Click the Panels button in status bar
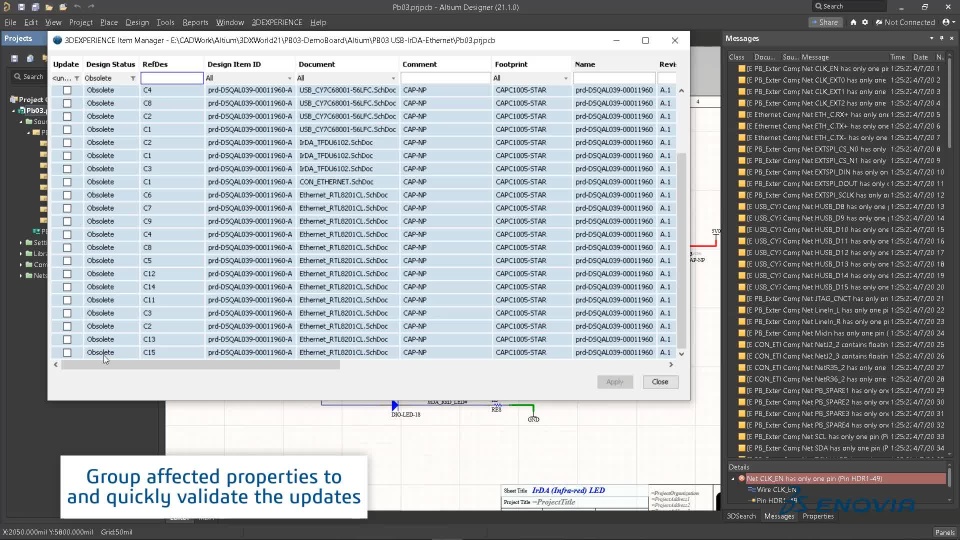This screenshot has height=540, width=960. 945,532
